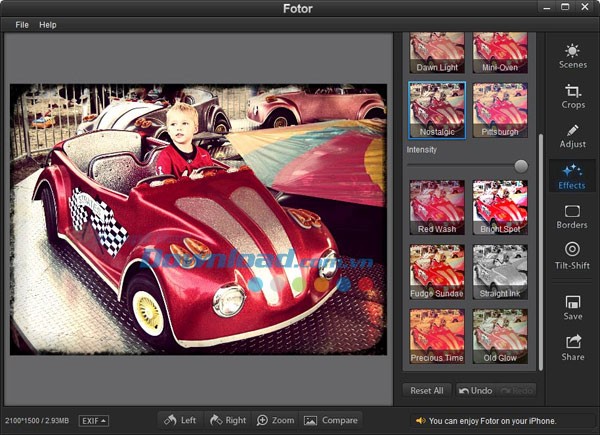Open the Scenes panel
Viewport: 600px width, 435px height.
pos(572,57)
